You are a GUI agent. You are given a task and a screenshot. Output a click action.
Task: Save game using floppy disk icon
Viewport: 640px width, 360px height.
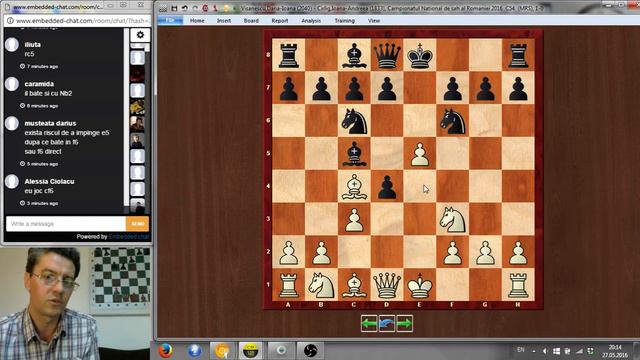coord(174,8)
